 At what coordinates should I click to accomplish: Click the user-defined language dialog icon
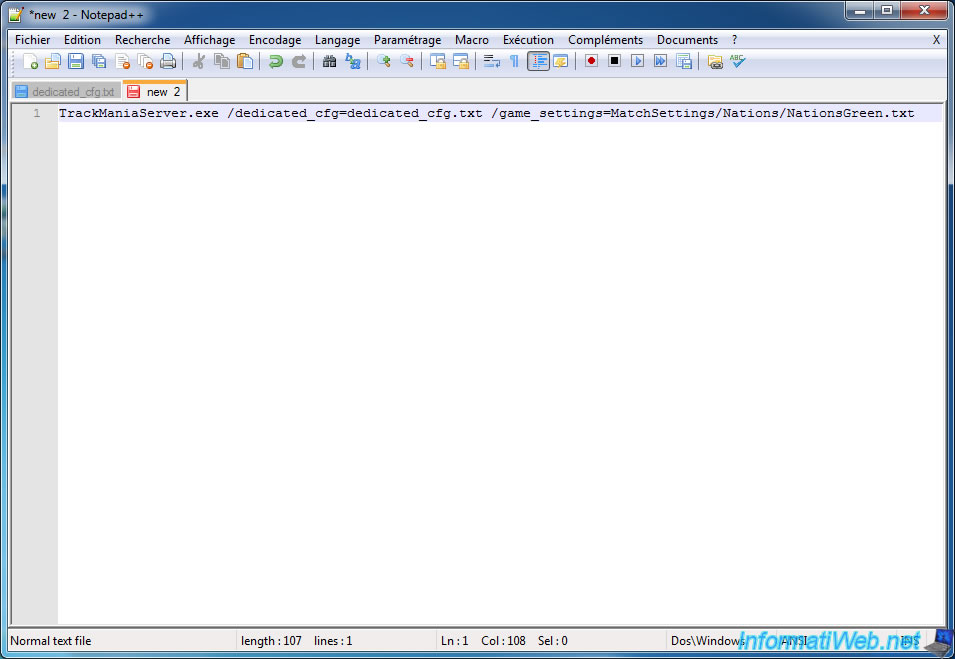(561, 61)
